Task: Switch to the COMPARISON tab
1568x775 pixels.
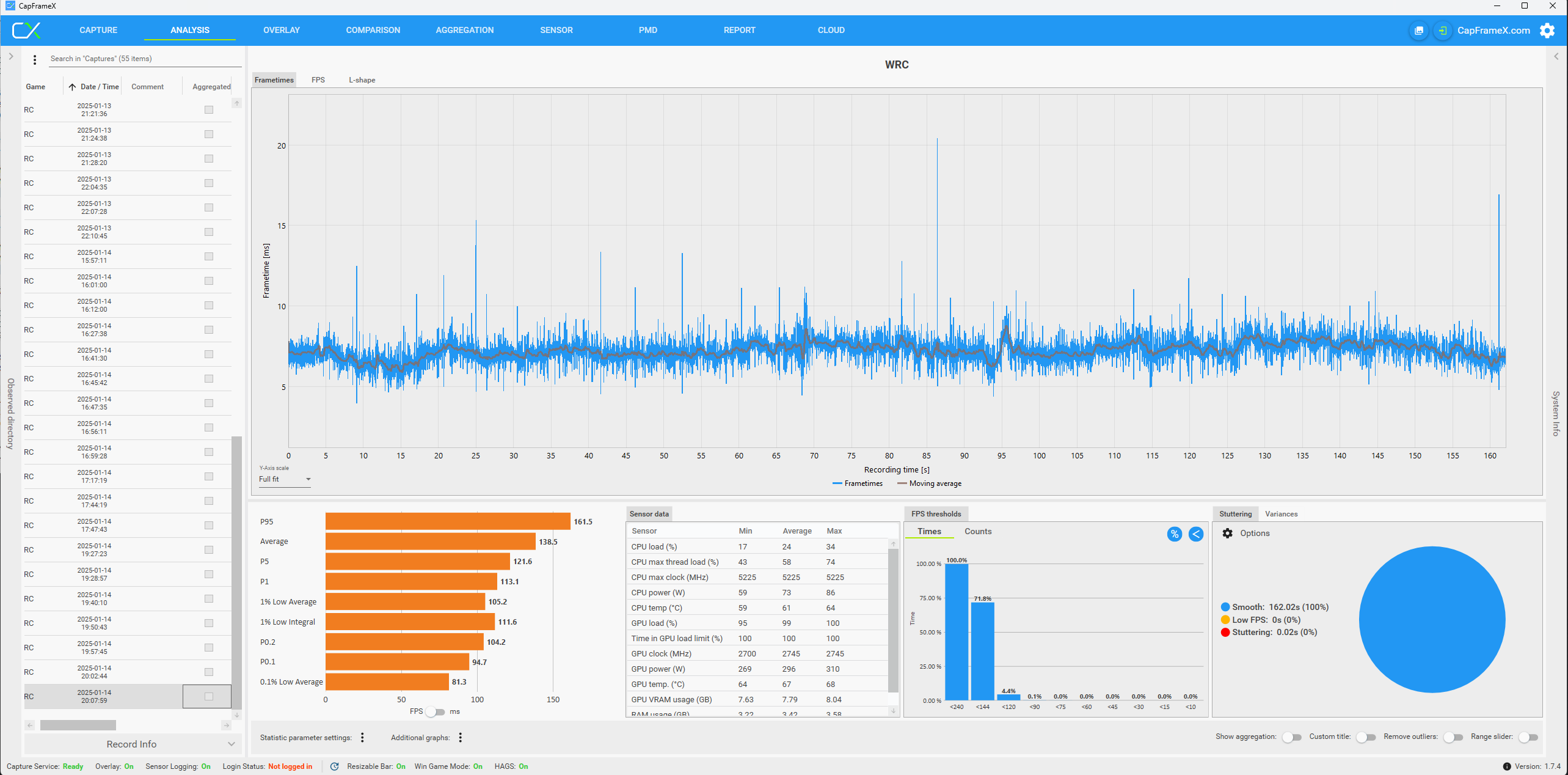Action: [x=373, y=30]
